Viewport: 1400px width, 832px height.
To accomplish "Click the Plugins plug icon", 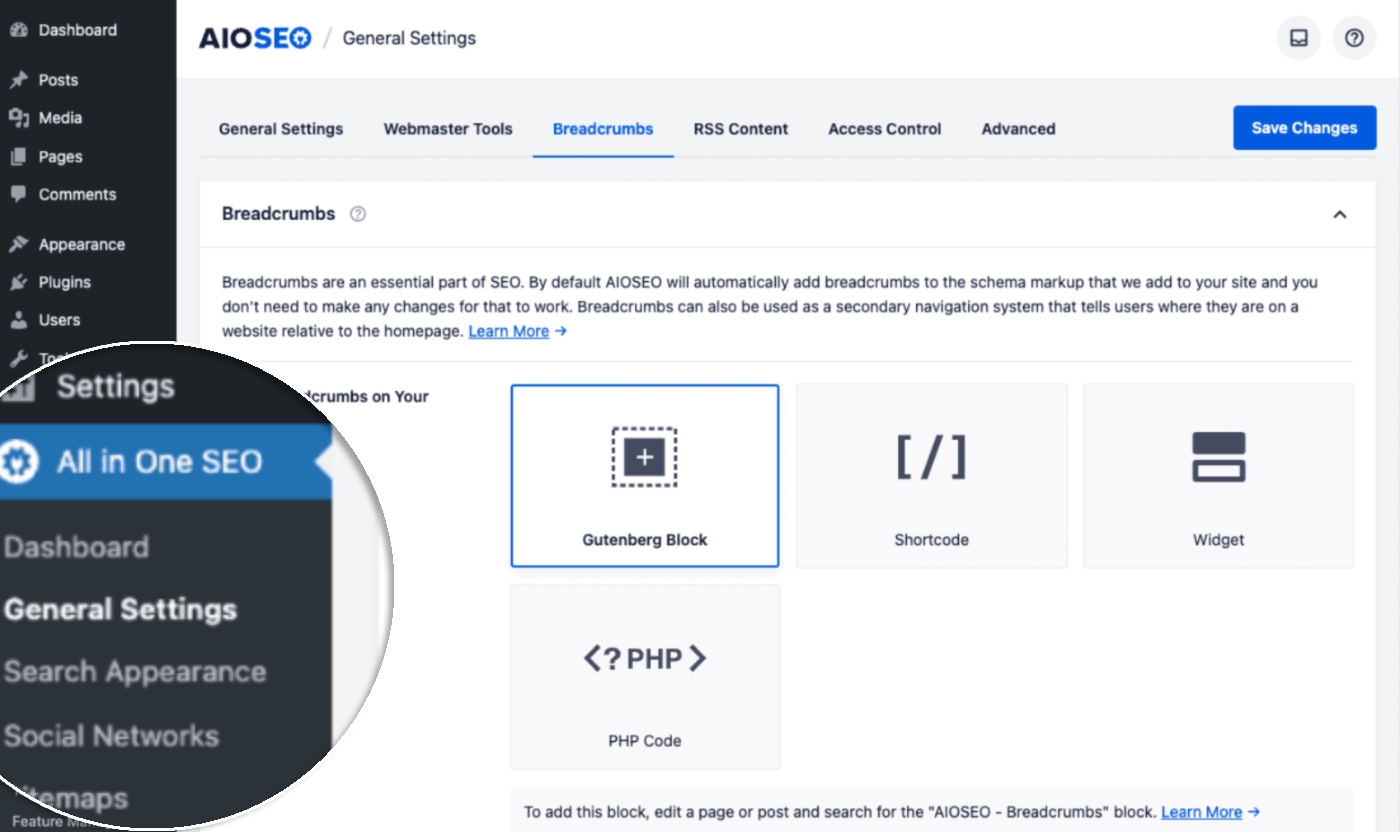I will 18,283.
